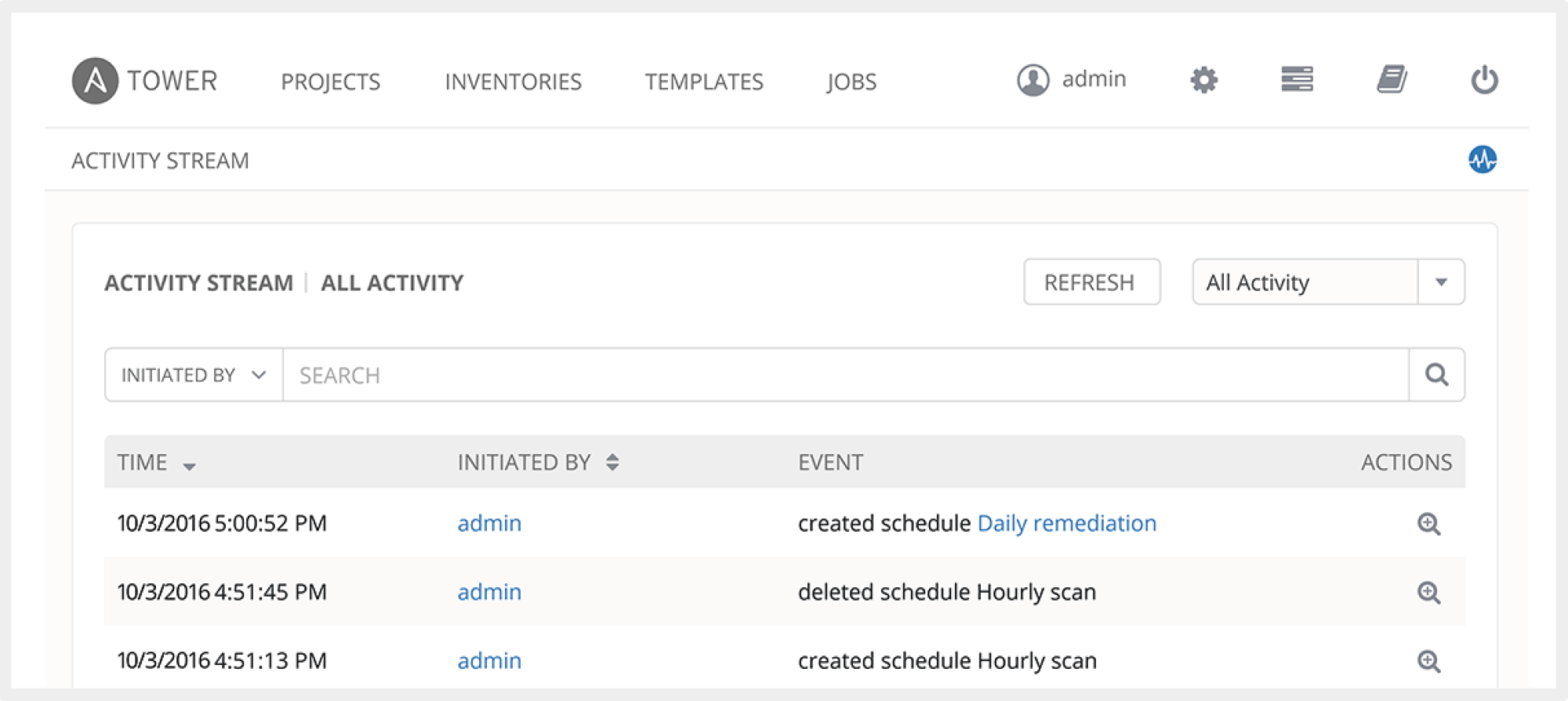
Task: Click the power logout icon
Action: (1484, 80)
